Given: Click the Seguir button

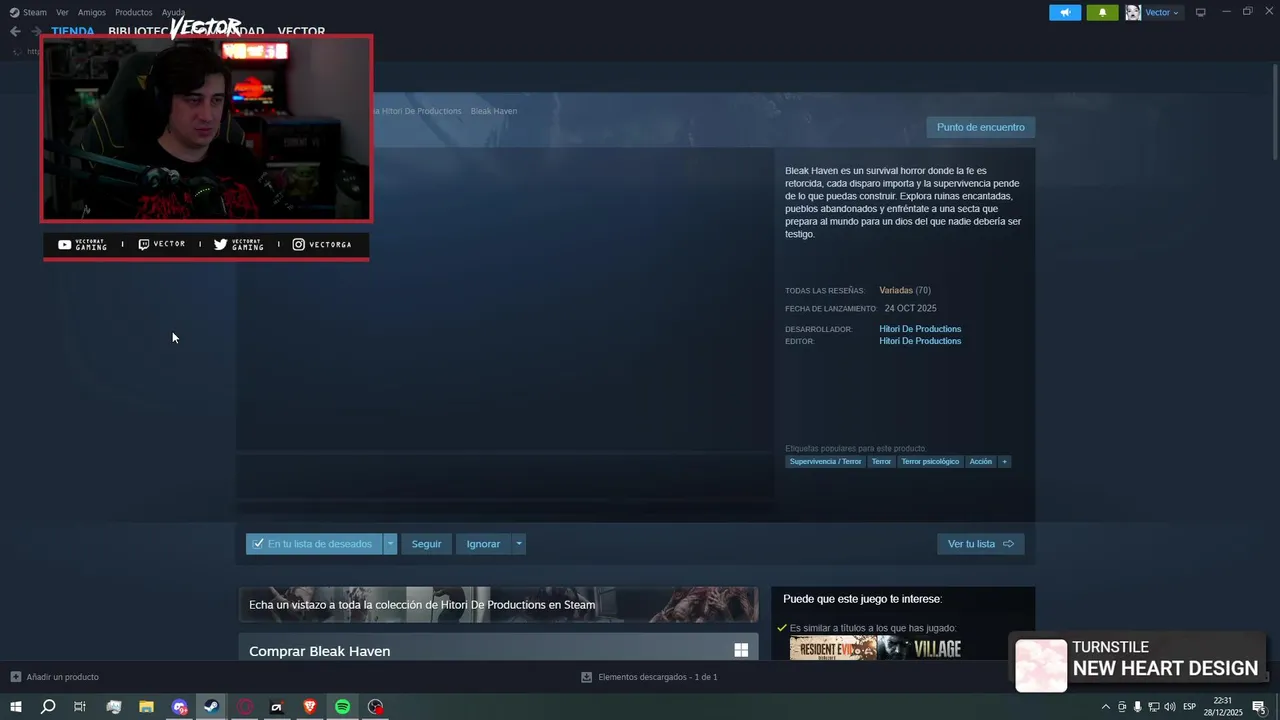Looking at the screenshot, I should [427, 544].
